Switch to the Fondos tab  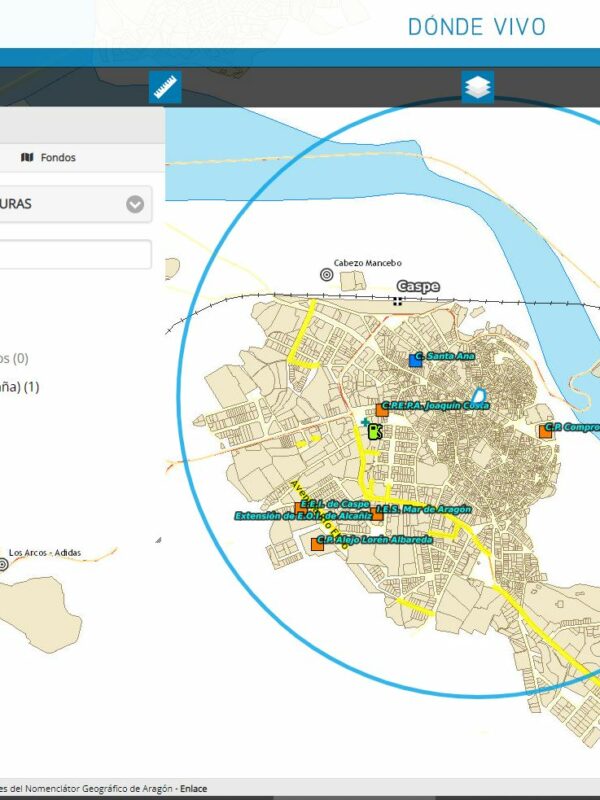[48, 157]
